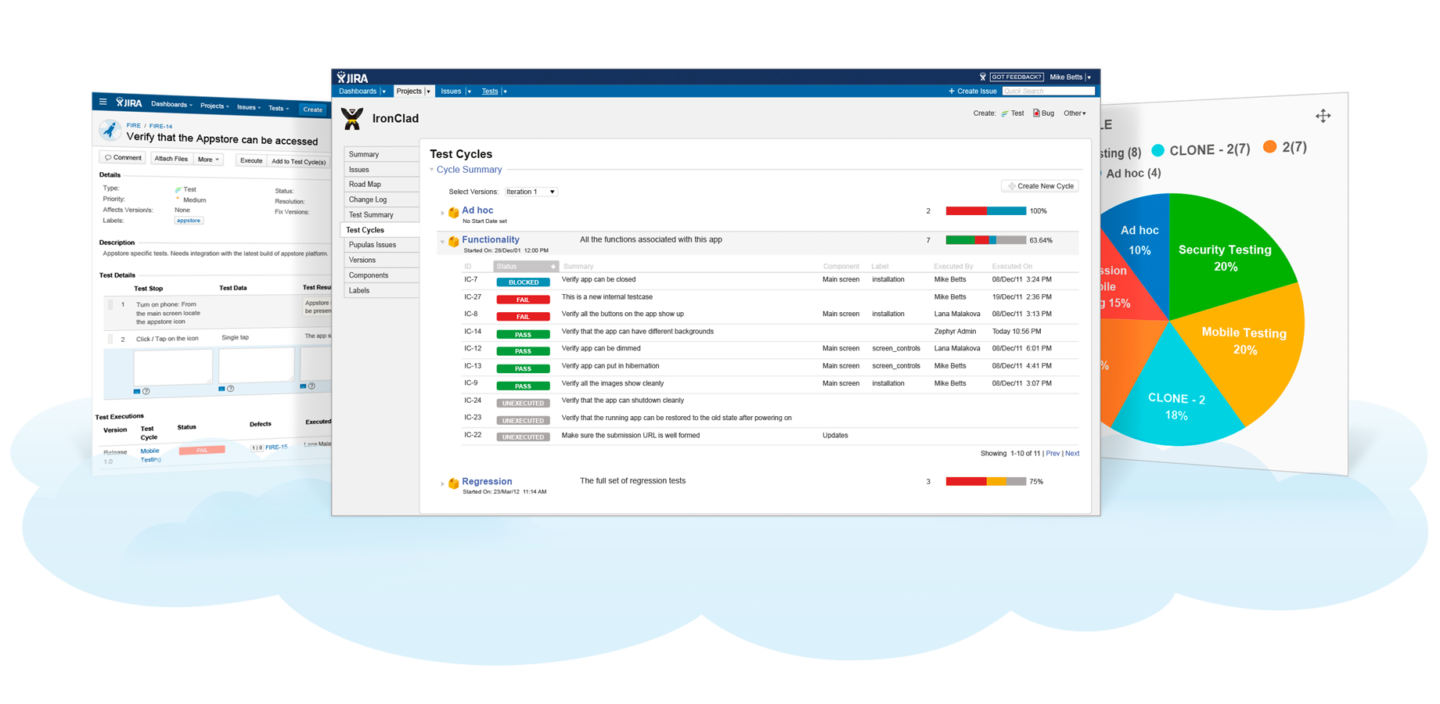Click the Got Feedback button
Viewport: 1440px width, 704px height.
[x=1017, y=77]
